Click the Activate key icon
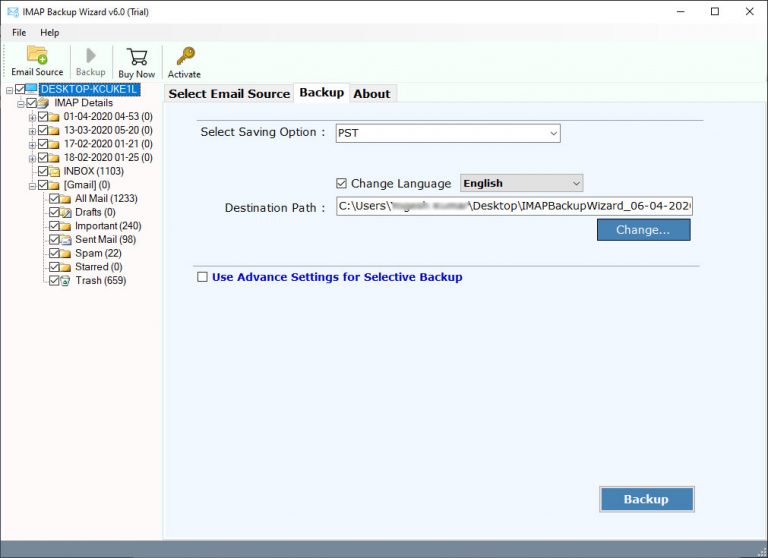This screenshot has height=558, width=768. 184,56
